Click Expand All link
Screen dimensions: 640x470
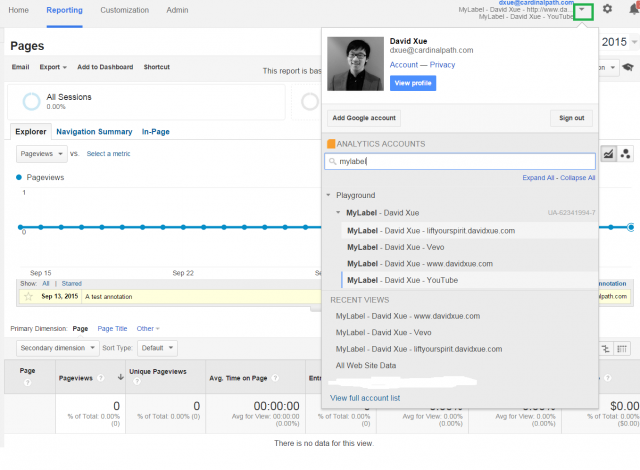pos(538,178)
